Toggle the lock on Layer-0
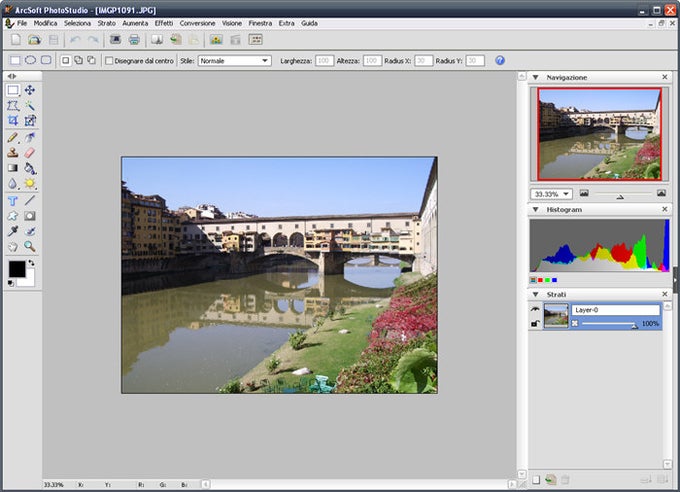Viewport: 680px width, 492px height. (x=535, y=323)
